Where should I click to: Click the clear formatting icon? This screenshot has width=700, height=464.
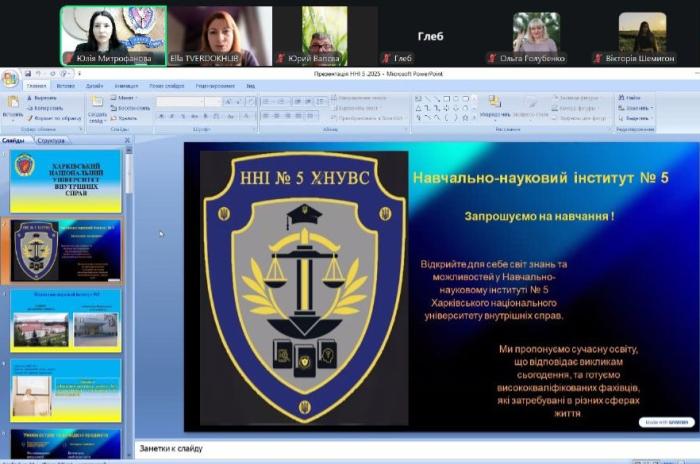[251, 102]
